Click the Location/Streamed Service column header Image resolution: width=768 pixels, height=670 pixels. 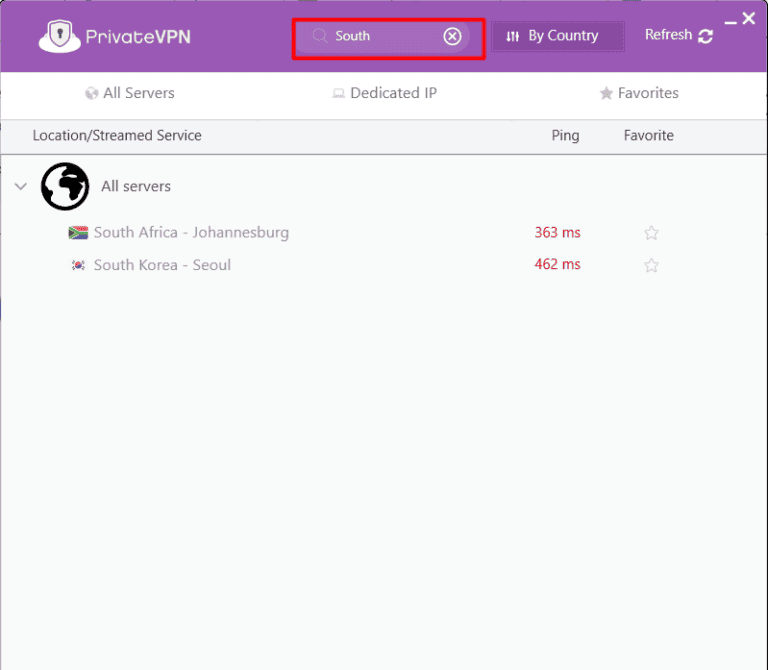(117, 136)
